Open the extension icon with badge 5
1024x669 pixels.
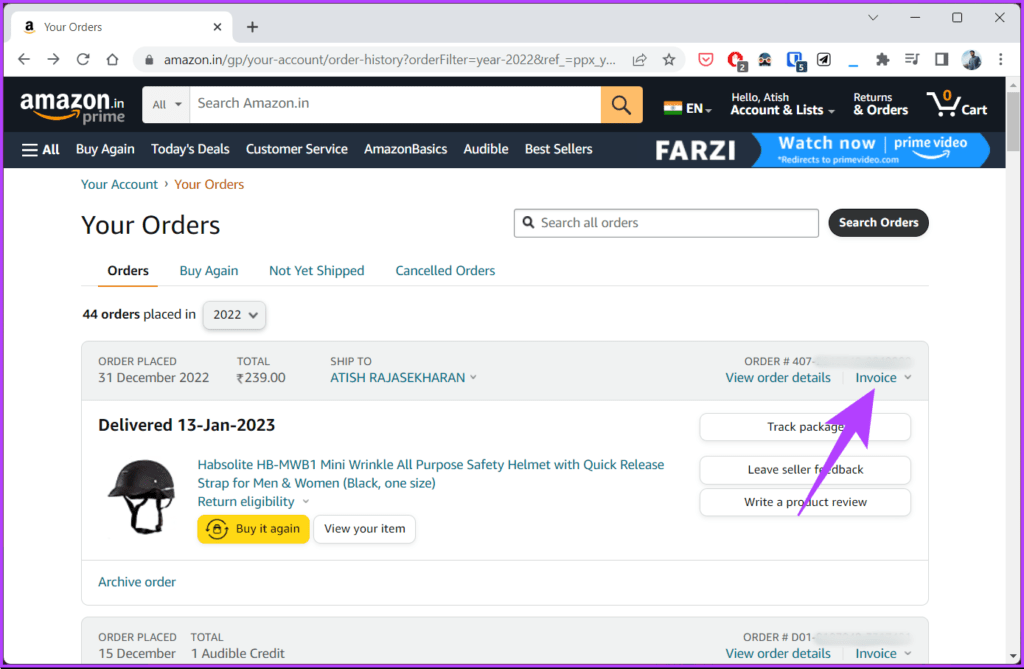pyautogui.click(x=795, y=61)
